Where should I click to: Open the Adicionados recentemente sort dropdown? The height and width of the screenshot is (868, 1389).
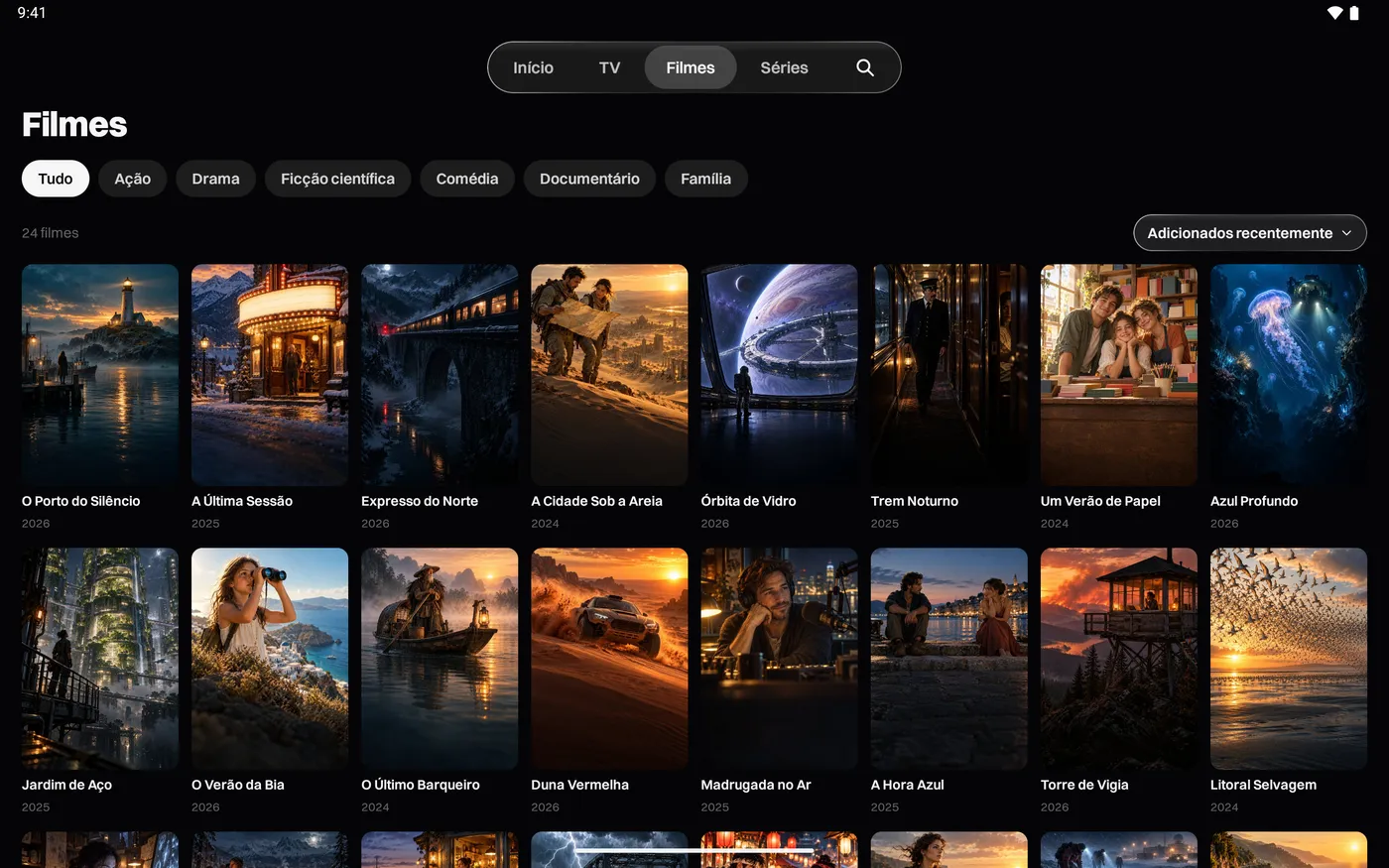[1250, 233]
